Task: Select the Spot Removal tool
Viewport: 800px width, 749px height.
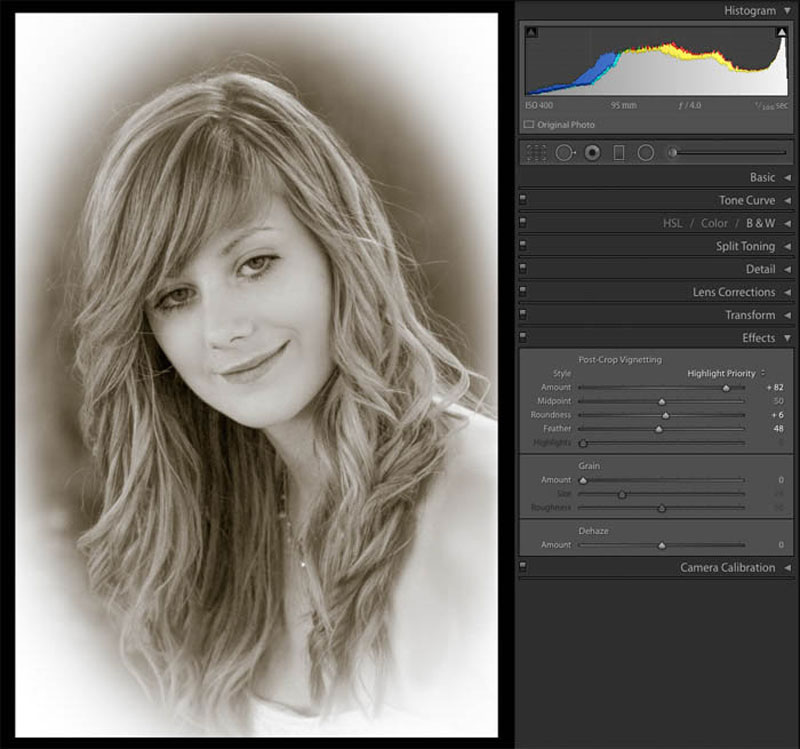Action: click(x=565, y=153)
